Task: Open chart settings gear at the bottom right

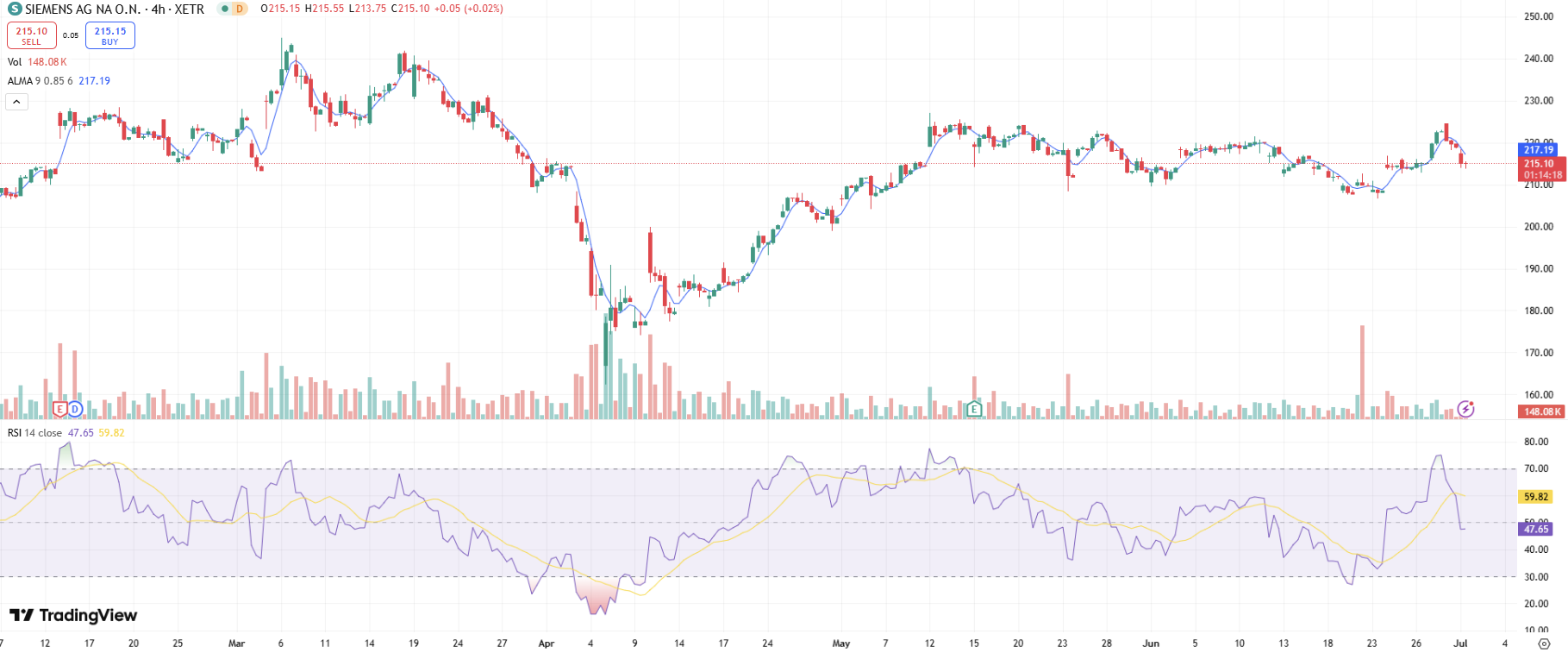Action: click(1544, 644)
